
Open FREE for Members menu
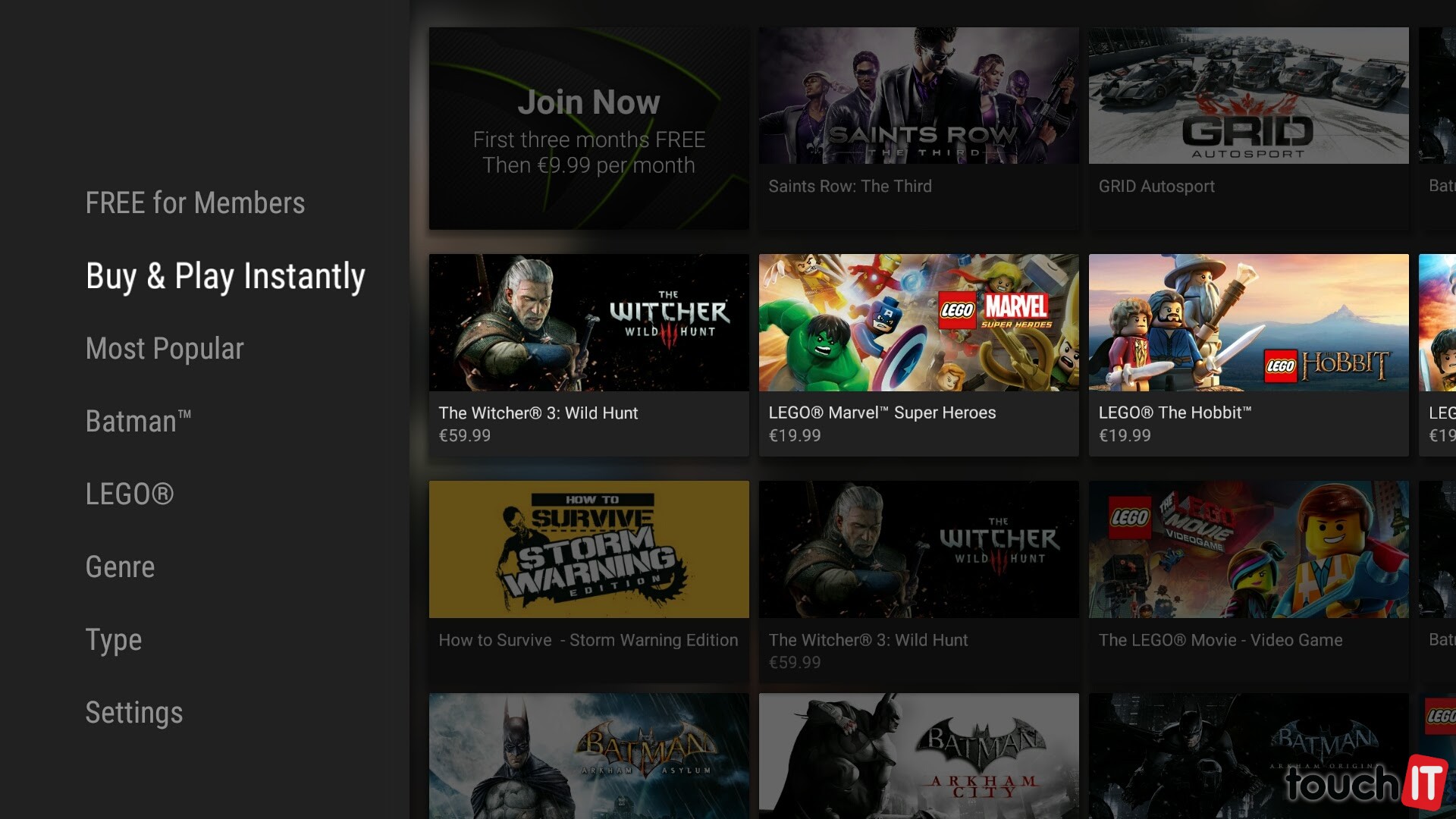[195, 203]
